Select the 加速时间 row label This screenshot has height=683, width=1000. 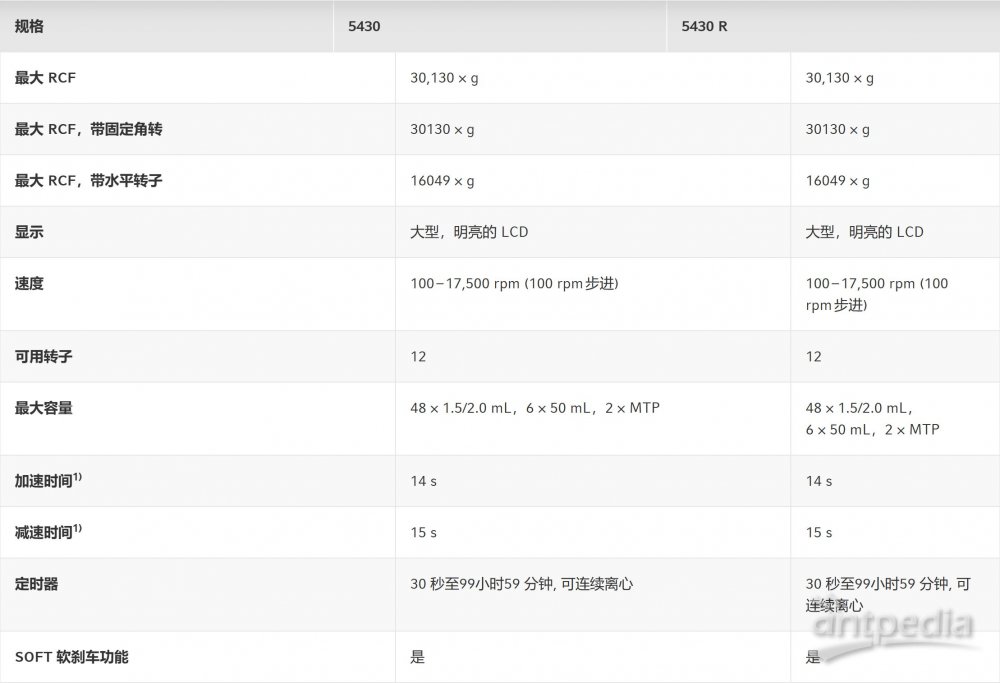pyautogui.click(x=49, y=481)
